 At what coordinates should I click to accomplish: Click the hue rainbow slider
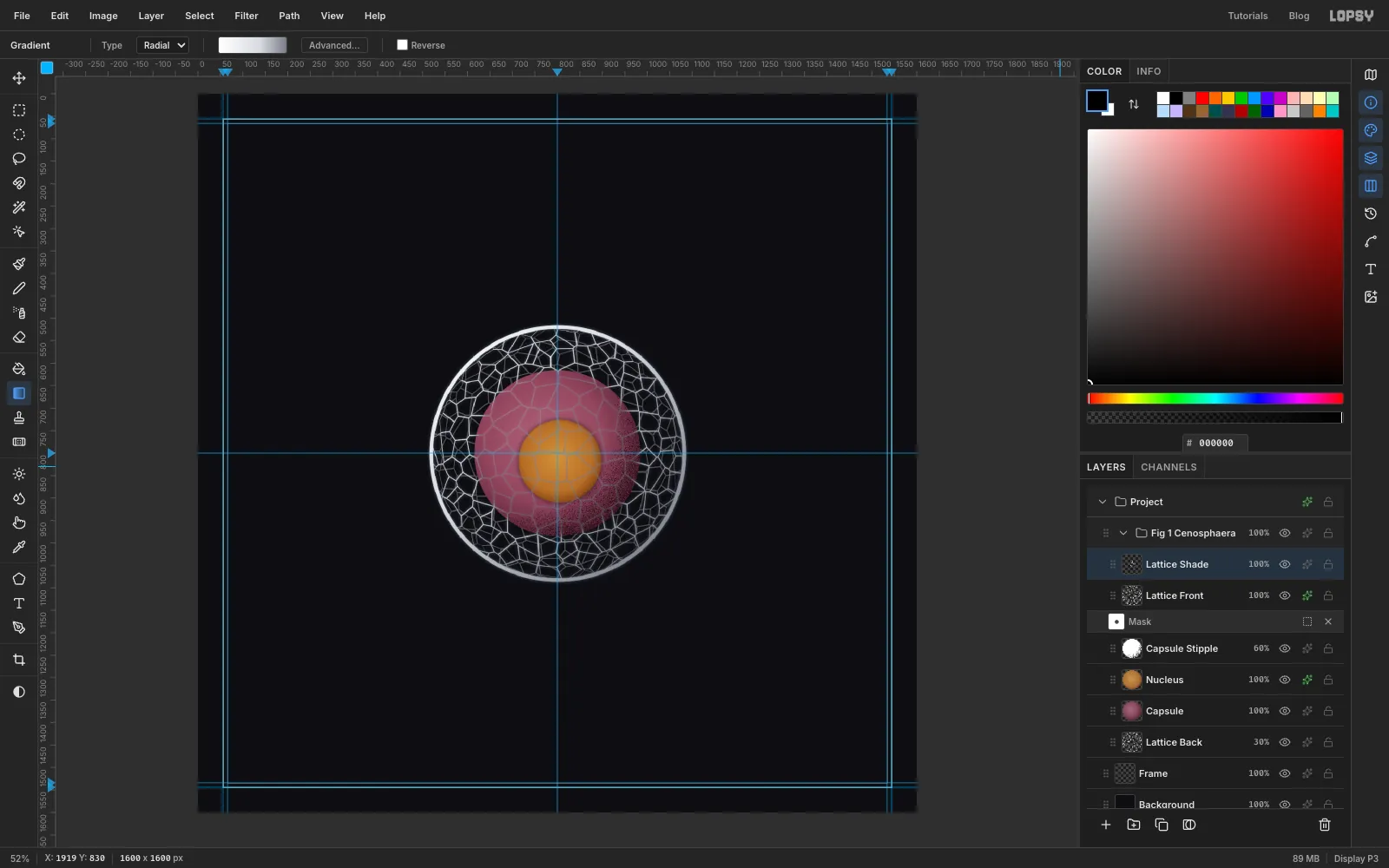1215,398
